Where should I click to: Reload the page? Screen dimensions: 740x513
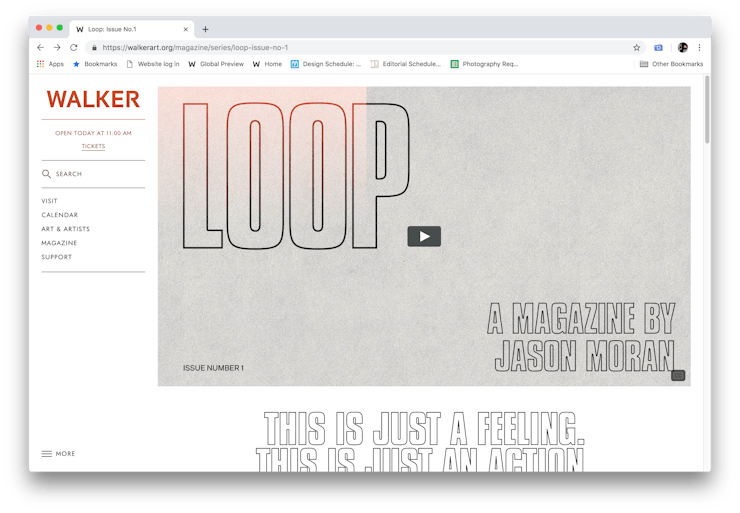point(73,47)
